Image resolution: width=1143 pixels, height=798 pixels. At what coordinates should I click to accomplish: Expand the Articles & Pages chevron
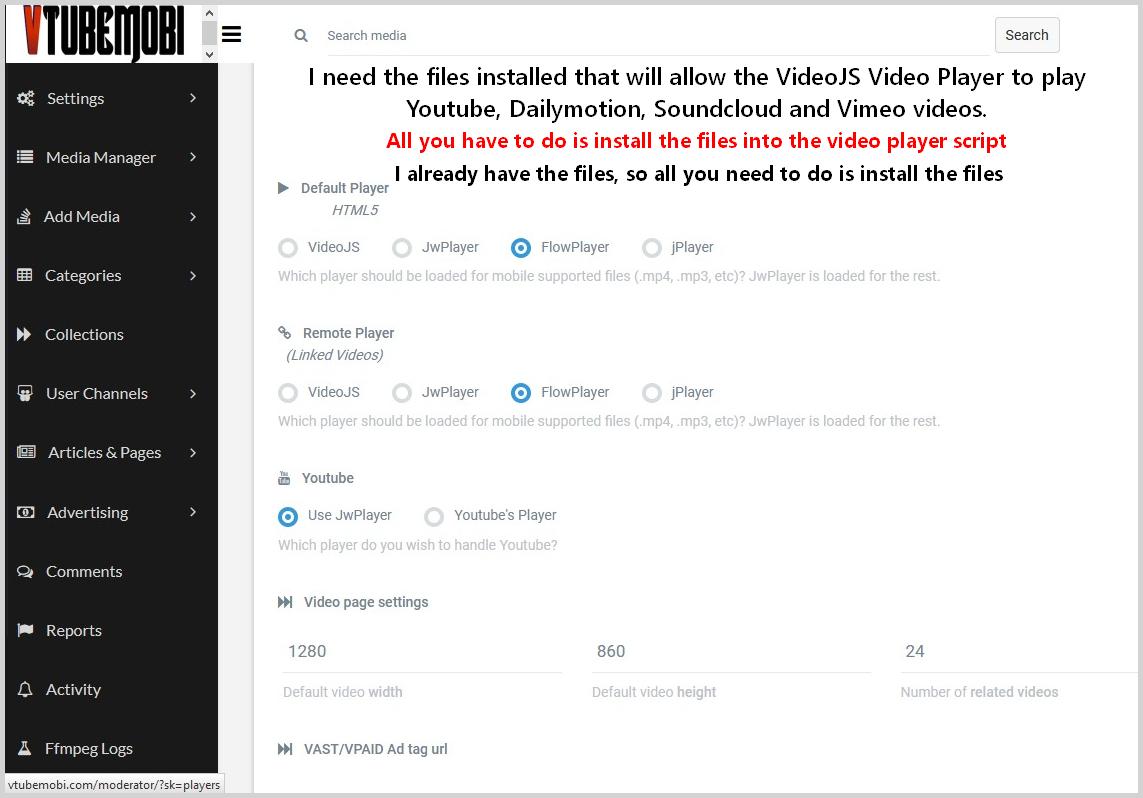pyautogui.click(x=193, y=453)
